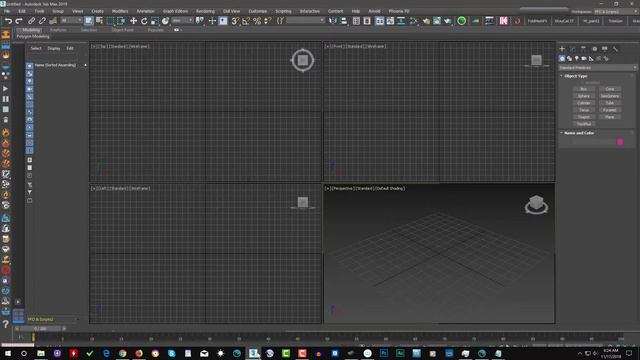The image size is (640, 360).
Task: Open the Workspaces dropdown
Action: point(615,11)
